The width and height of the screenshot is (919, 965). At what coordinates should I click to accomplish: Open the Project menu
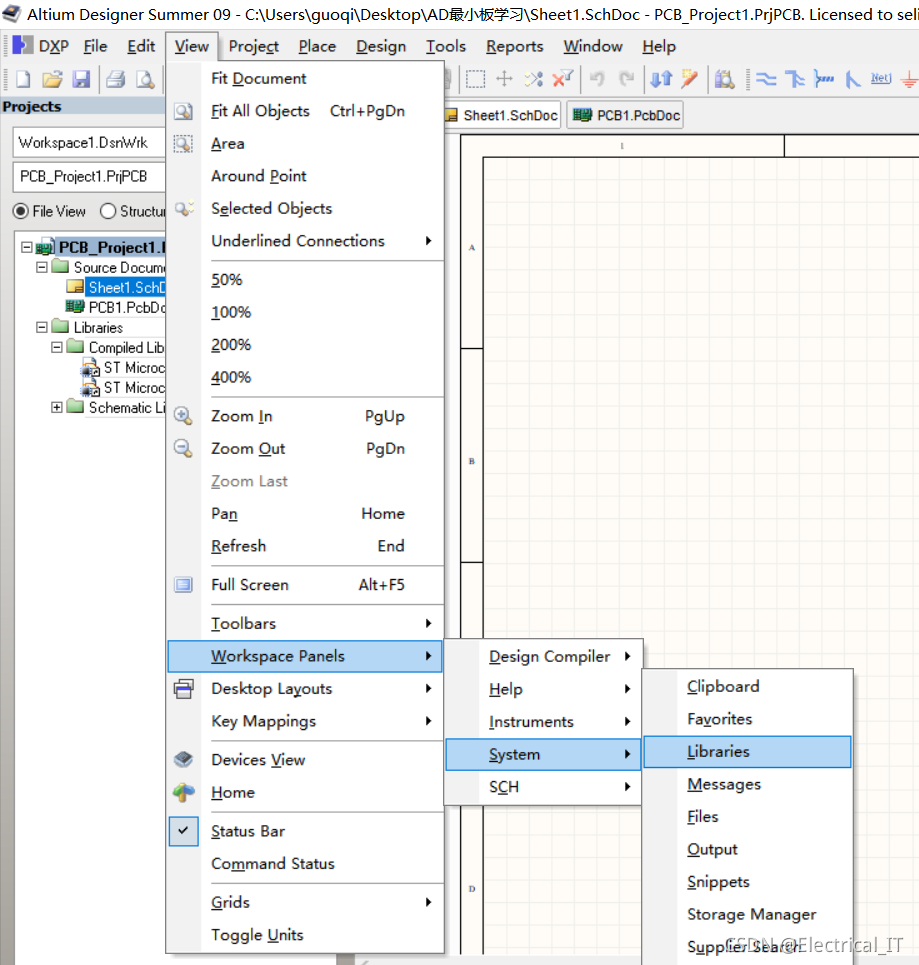[254, 46]
